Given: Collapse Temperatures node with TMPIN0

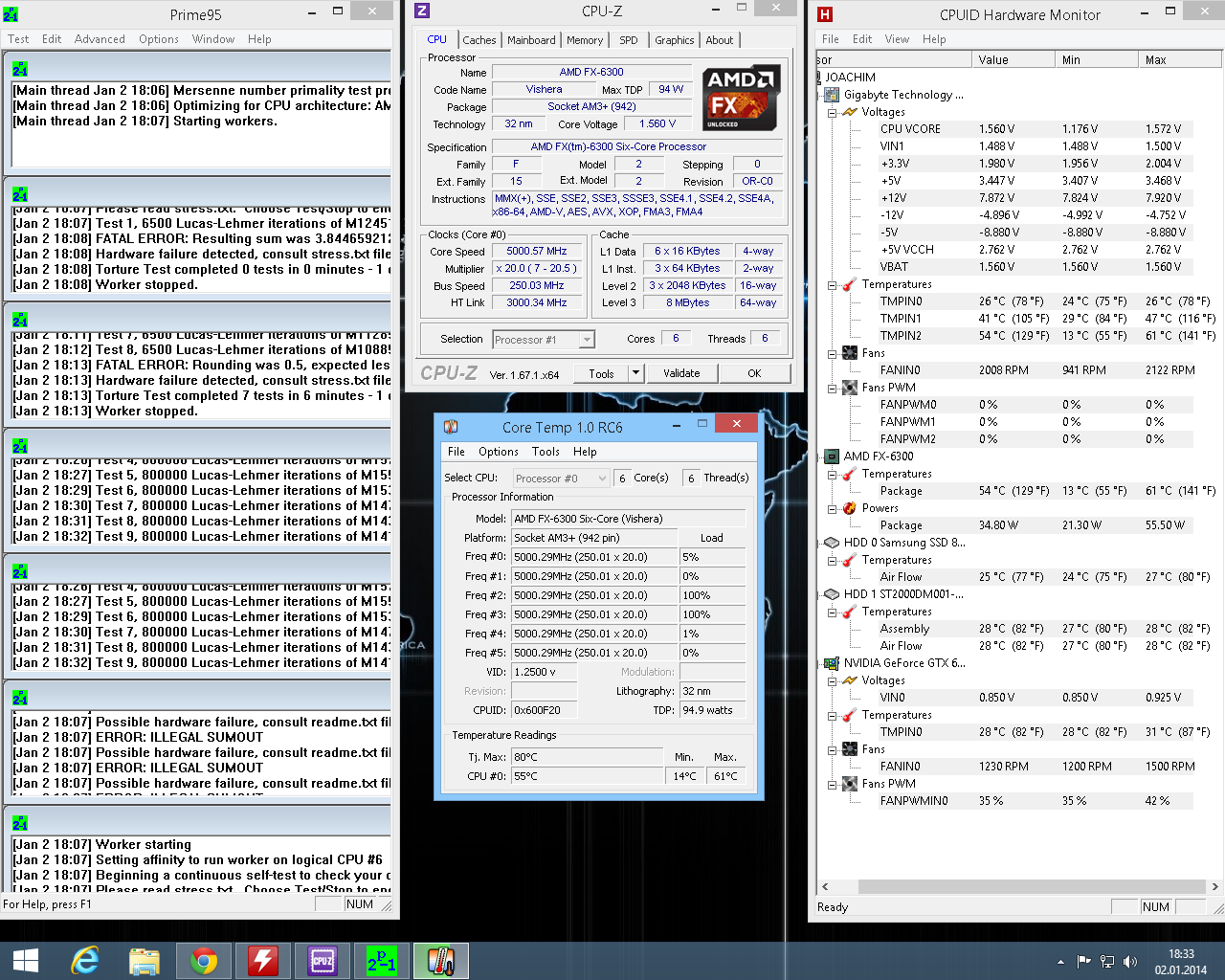Looking at the screenshot, I should click(833, 284).
